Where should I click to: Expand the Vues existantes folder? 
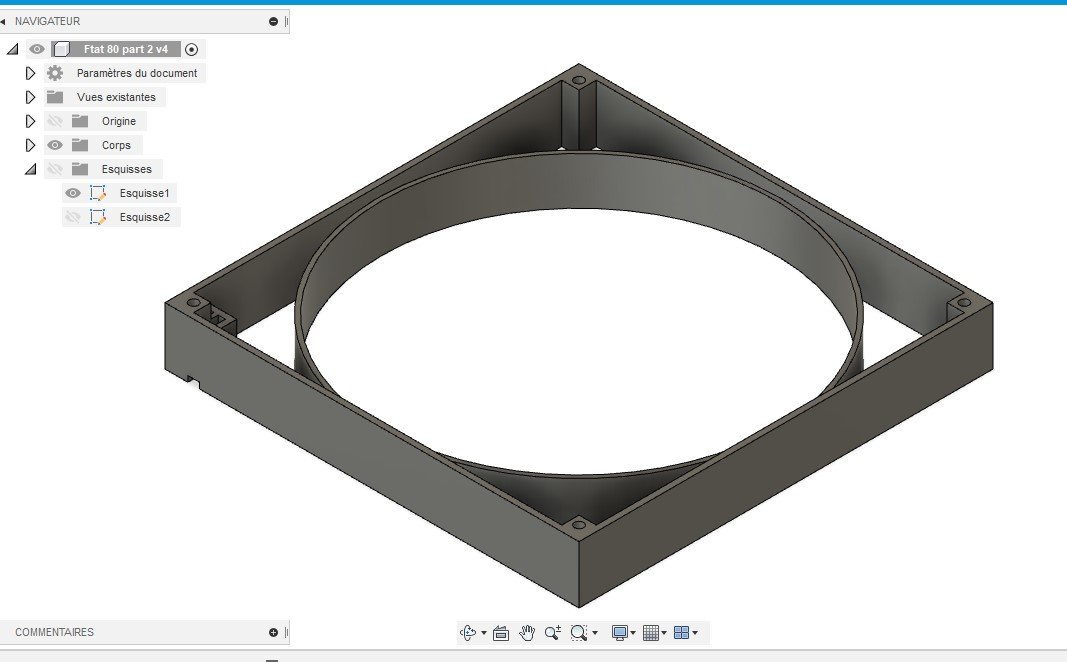click(x=30, y=97)
